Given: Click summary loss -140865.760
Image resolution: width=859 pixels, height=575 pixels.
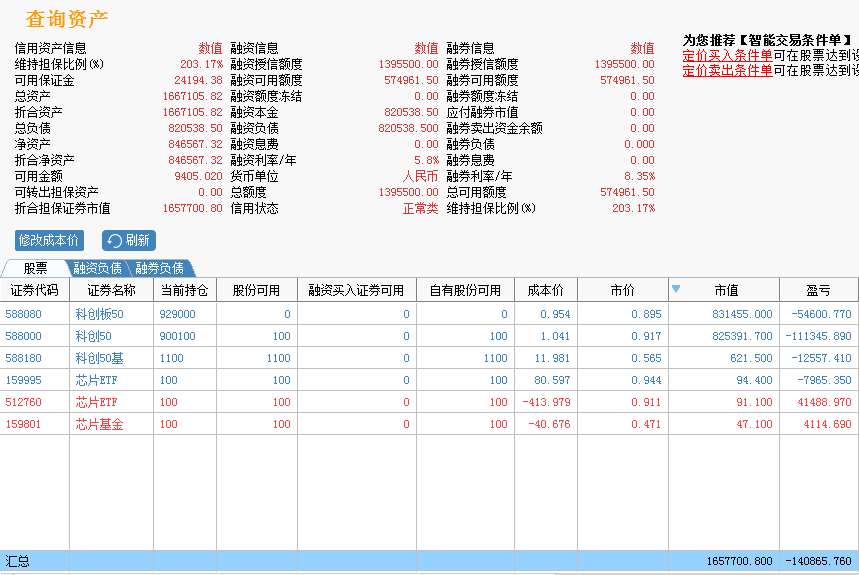Looking at the screenshot, I should tap(818, 561).
